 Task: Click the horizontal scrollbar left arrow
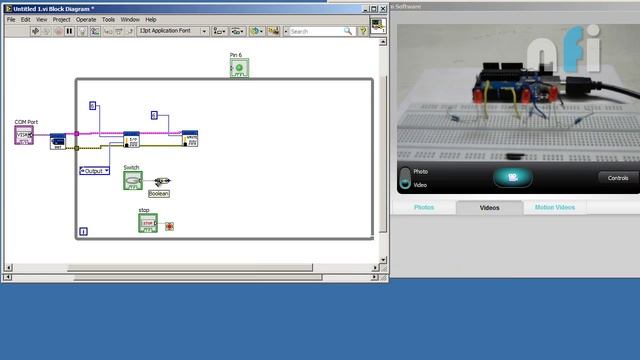click(9, 268)
